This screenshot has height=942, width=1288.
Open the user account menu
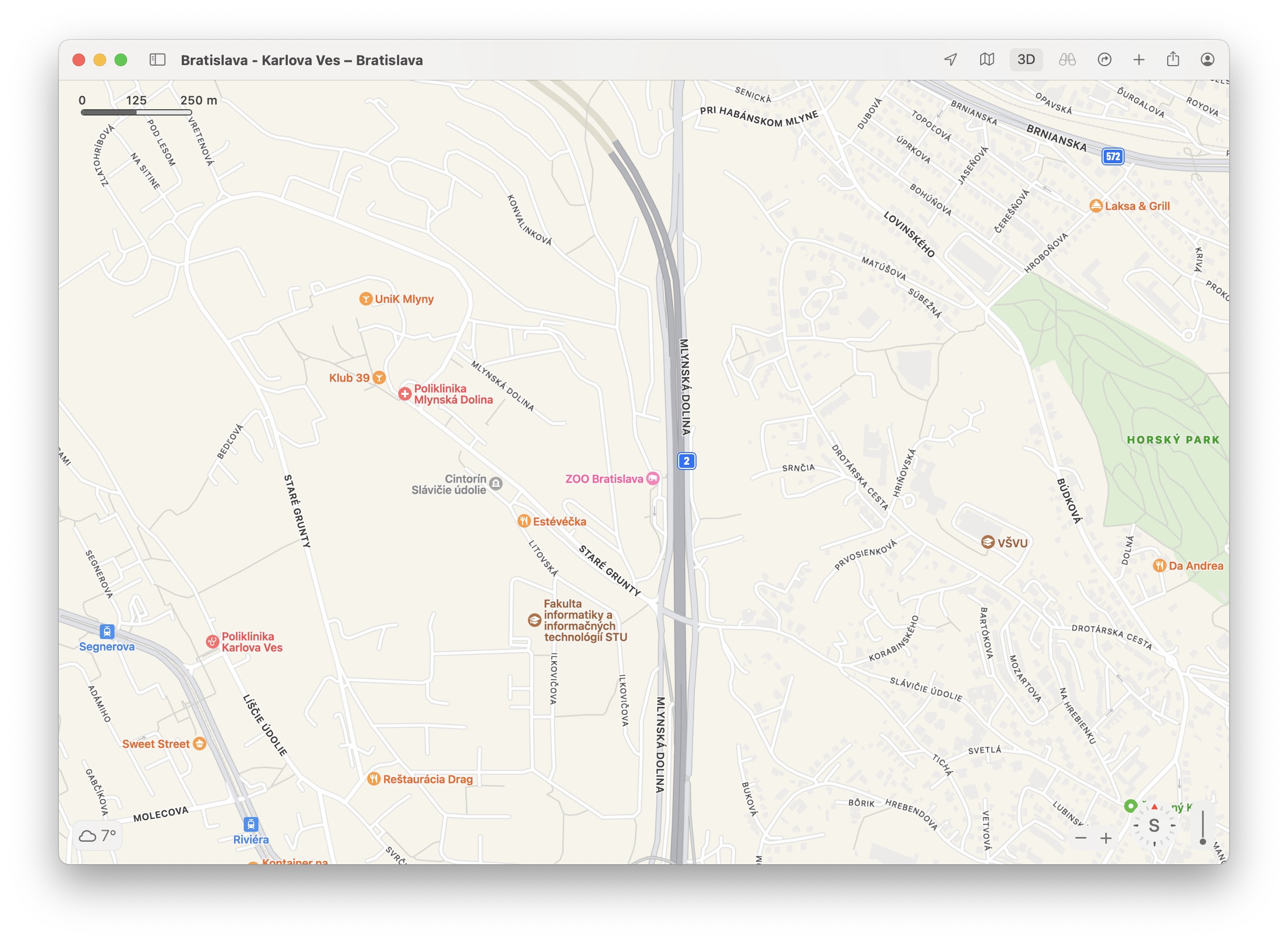tap(1207, 60)
